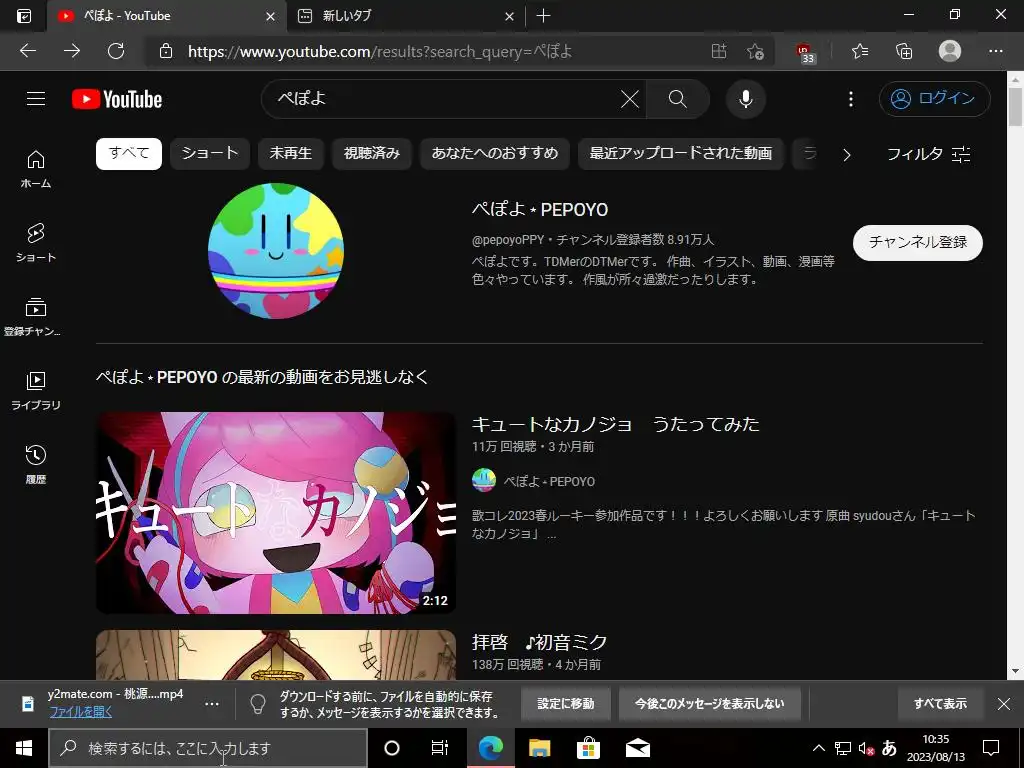
Task: Click 今後このメッセージを表示しない button
Action: tap(710, 704)
